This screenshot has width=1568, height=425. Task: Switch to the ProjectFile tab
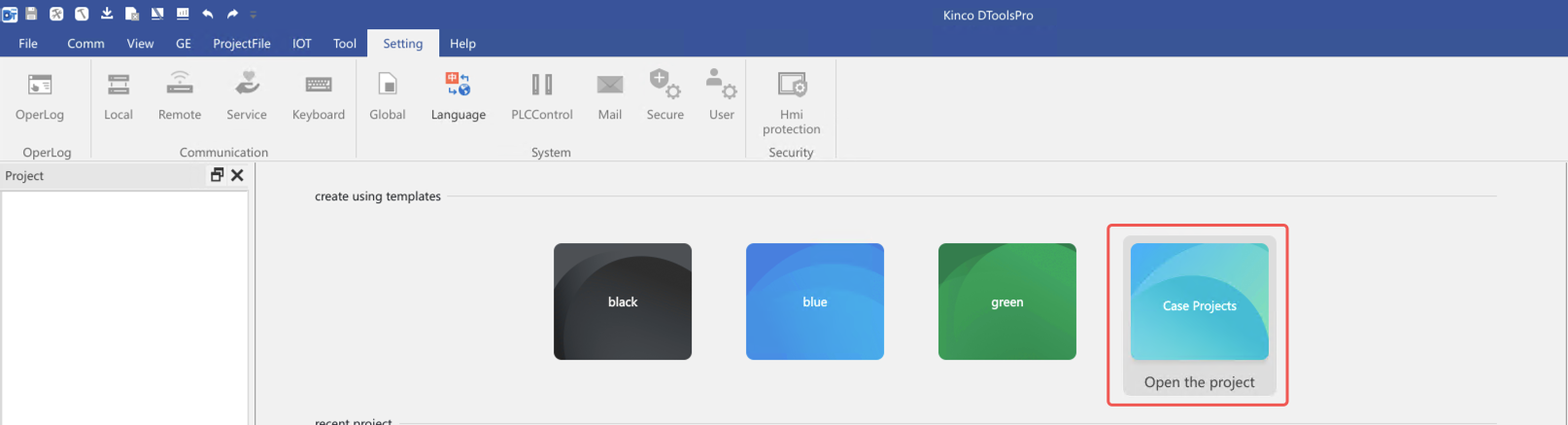click(242, 44)
